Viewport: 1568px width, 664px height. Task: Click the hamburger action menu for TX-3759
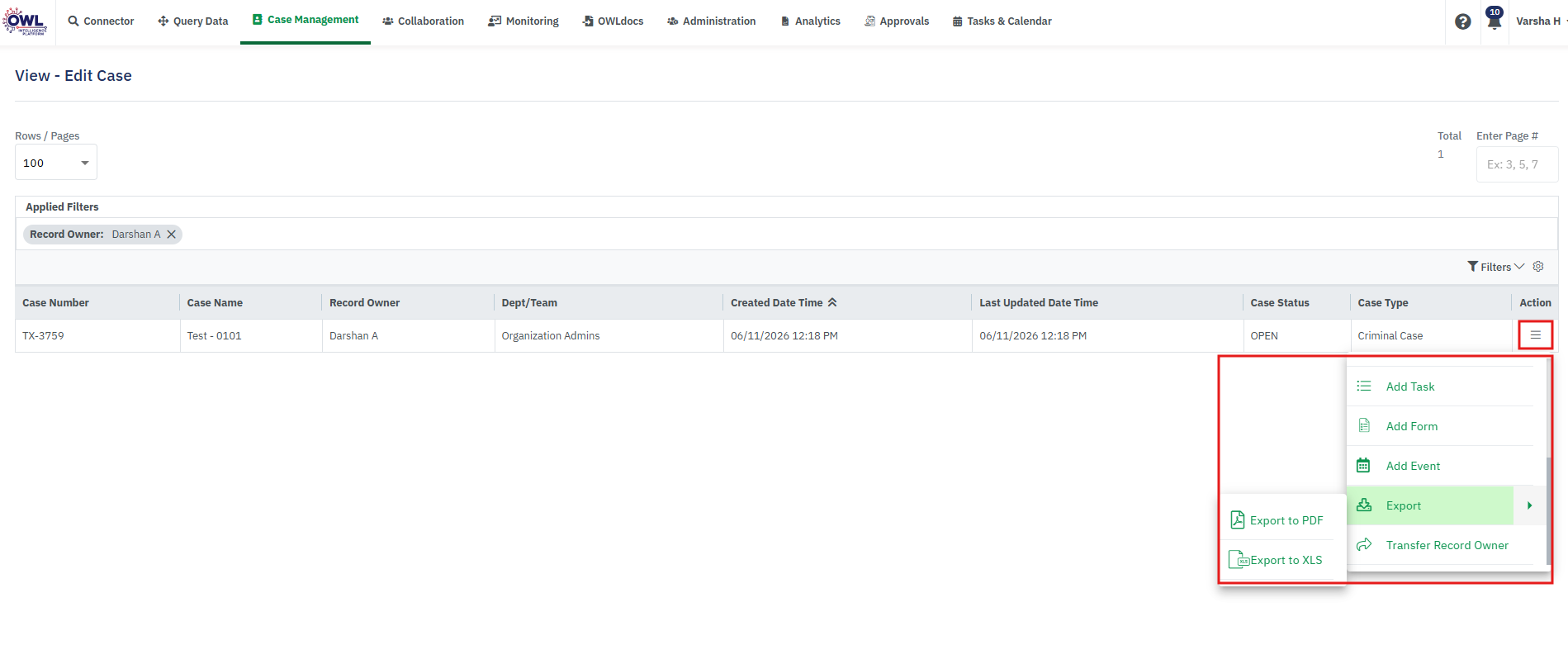(1536, 335)
